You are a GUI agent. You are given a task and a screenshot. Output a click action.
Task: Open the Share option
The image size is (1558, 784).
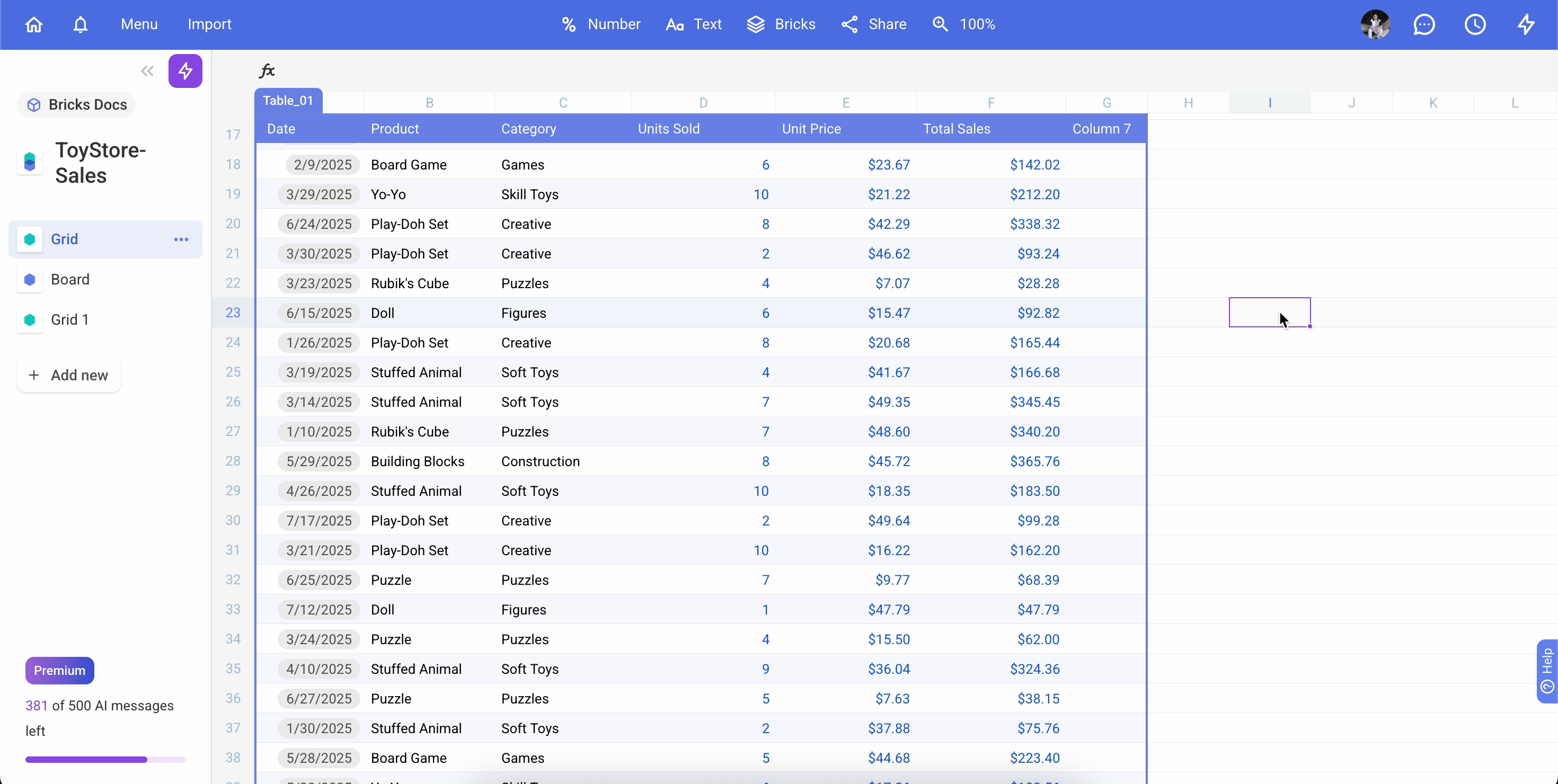coord(874,24)
